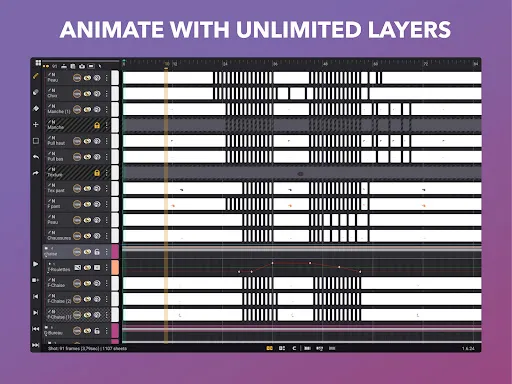
Task: Select the Manche (1) layer name
Action: (x=59, y=112)
